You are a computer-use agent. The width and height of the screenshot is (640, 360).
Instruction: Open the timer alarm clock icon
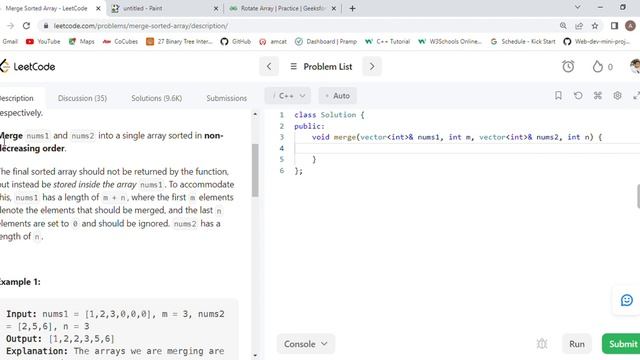coord(568,67)
